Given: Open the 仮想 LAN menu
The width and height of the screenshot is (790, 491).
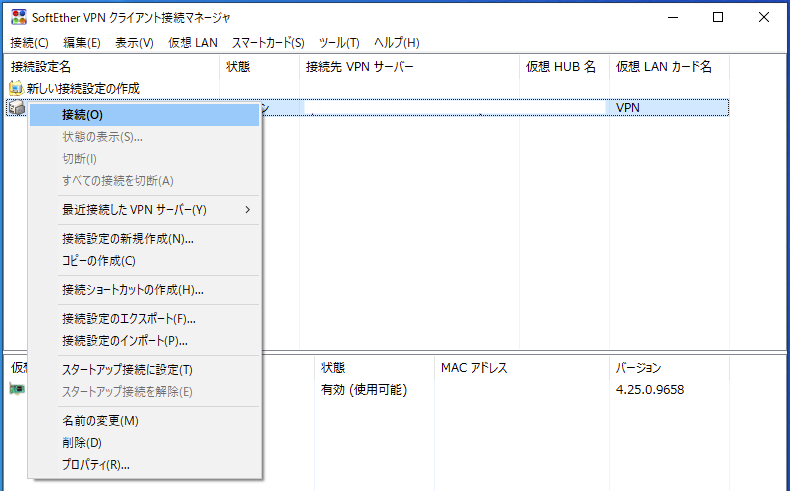Looking at the screenshot, I should pos(192,43).
